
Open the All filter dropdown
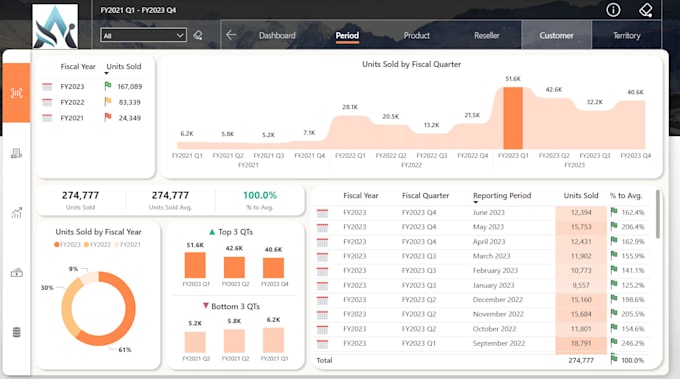(x=144, y=35)
